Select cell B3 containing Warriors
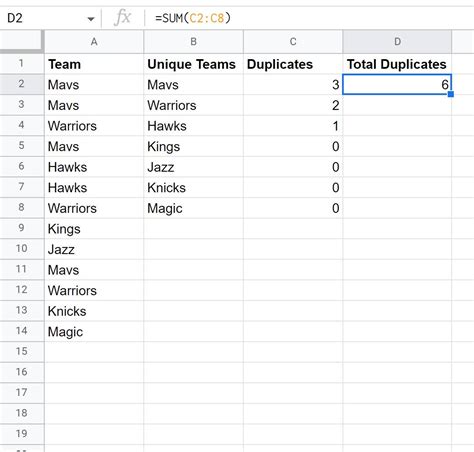The width and height of the screenshot is (474, 452). point(193,105)
